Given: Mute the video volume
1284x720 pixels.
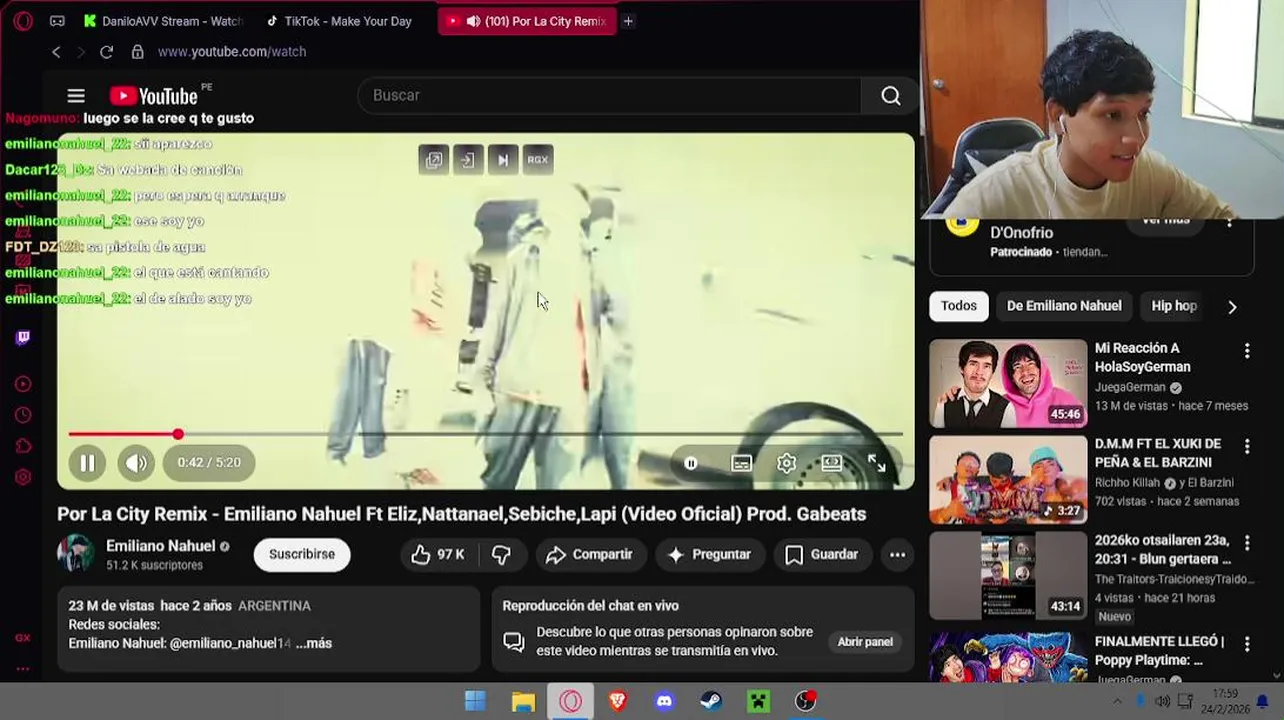Looking at the screenshot, I should 136,462.
